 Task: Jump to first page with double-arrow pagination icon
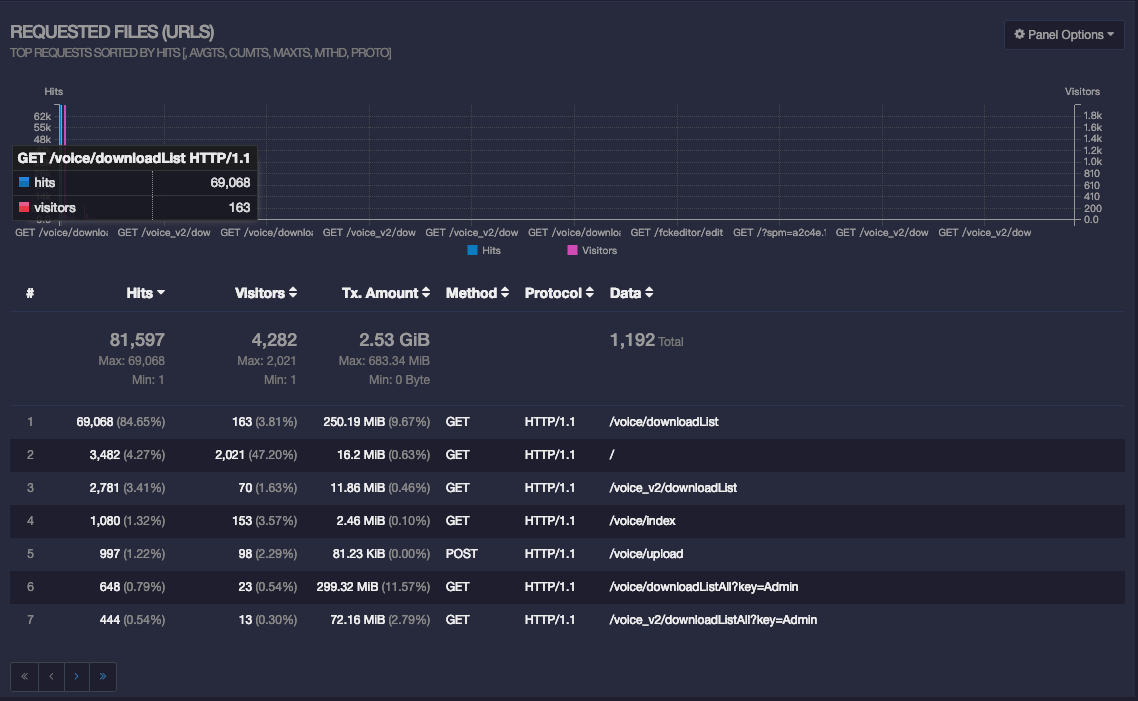[24, 677]
